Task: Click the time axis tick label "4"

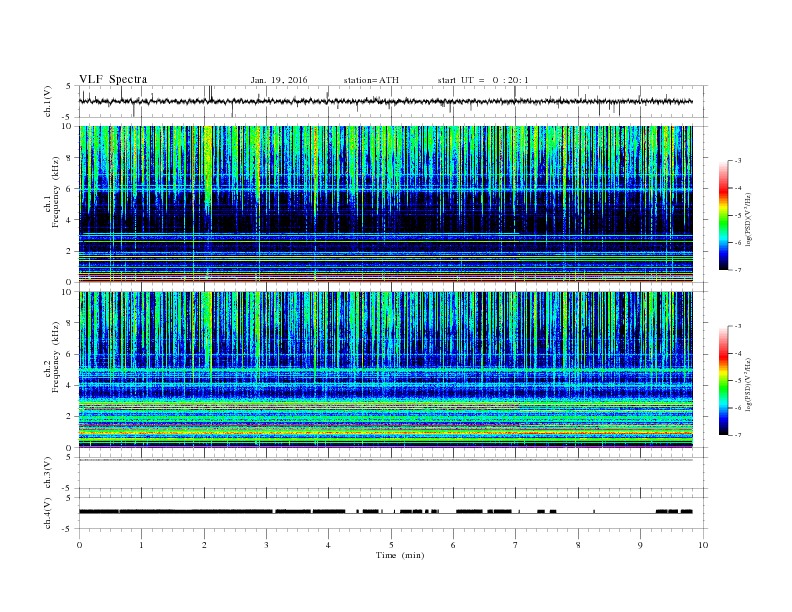Action: pyautogui.click(x=328, y=545)
